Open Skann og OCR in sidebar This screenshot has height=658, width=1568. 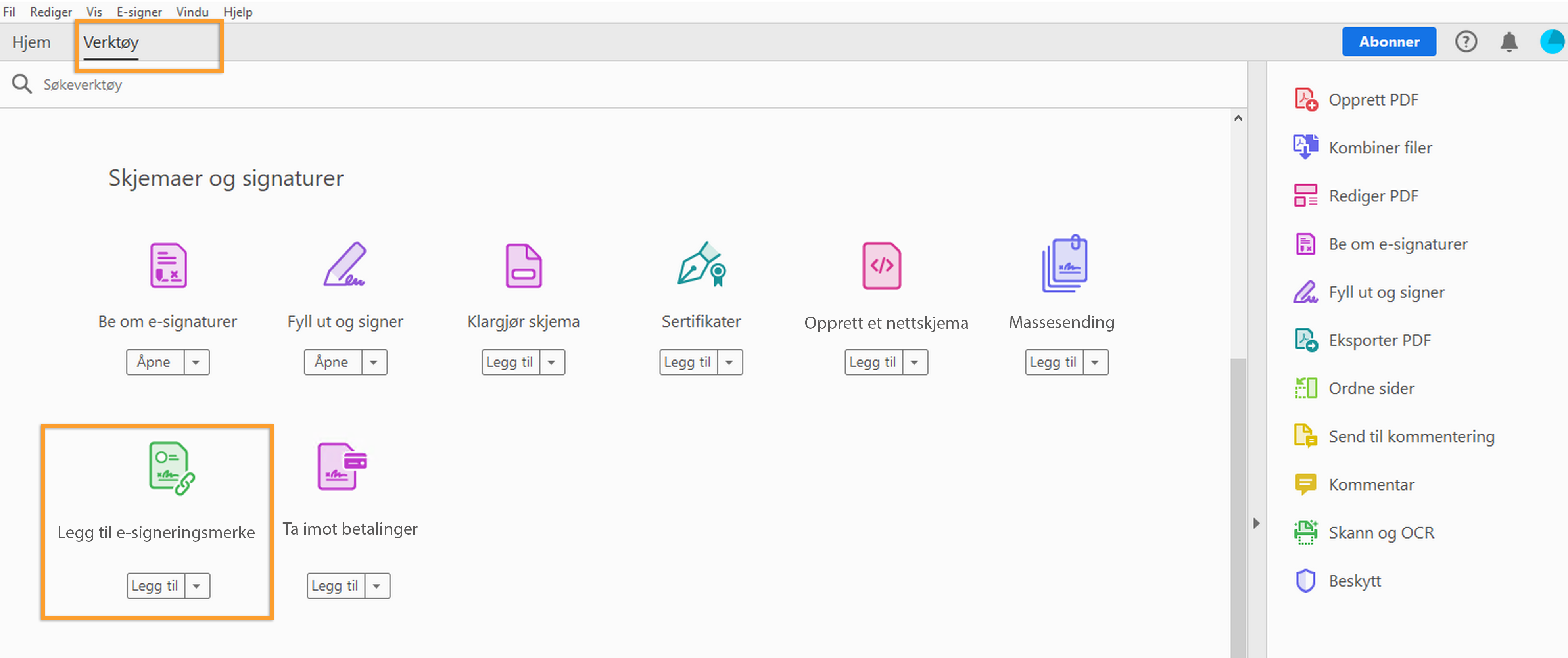tap(1380, 533)
